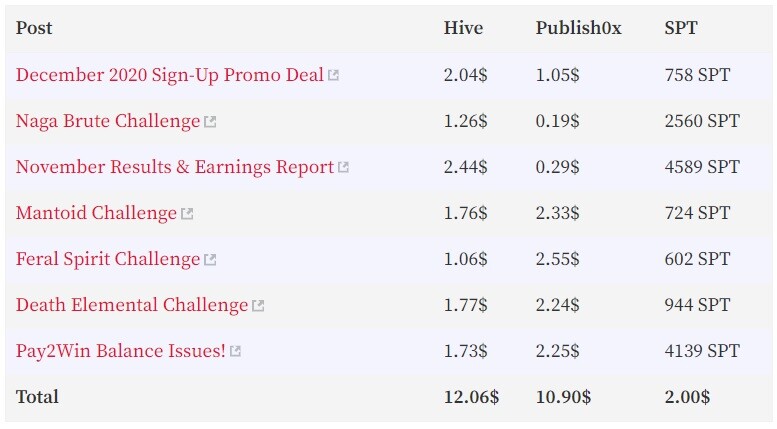Click external link icon after Death Elemental Challenge

point(258,306)
